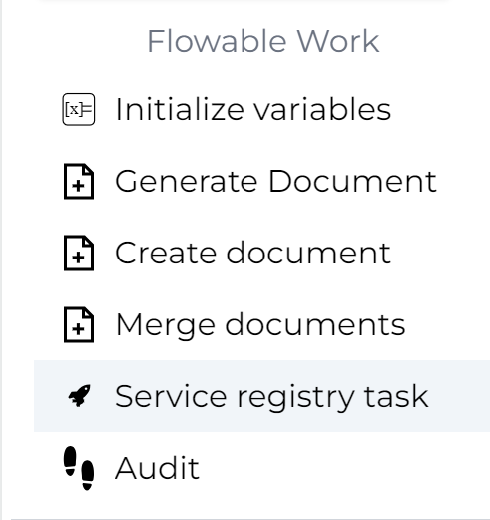Screen dimensions: 490x520
Task: Click the rocket icon for Service registry task
Action: pyautogui.click(x=79, y=396)
